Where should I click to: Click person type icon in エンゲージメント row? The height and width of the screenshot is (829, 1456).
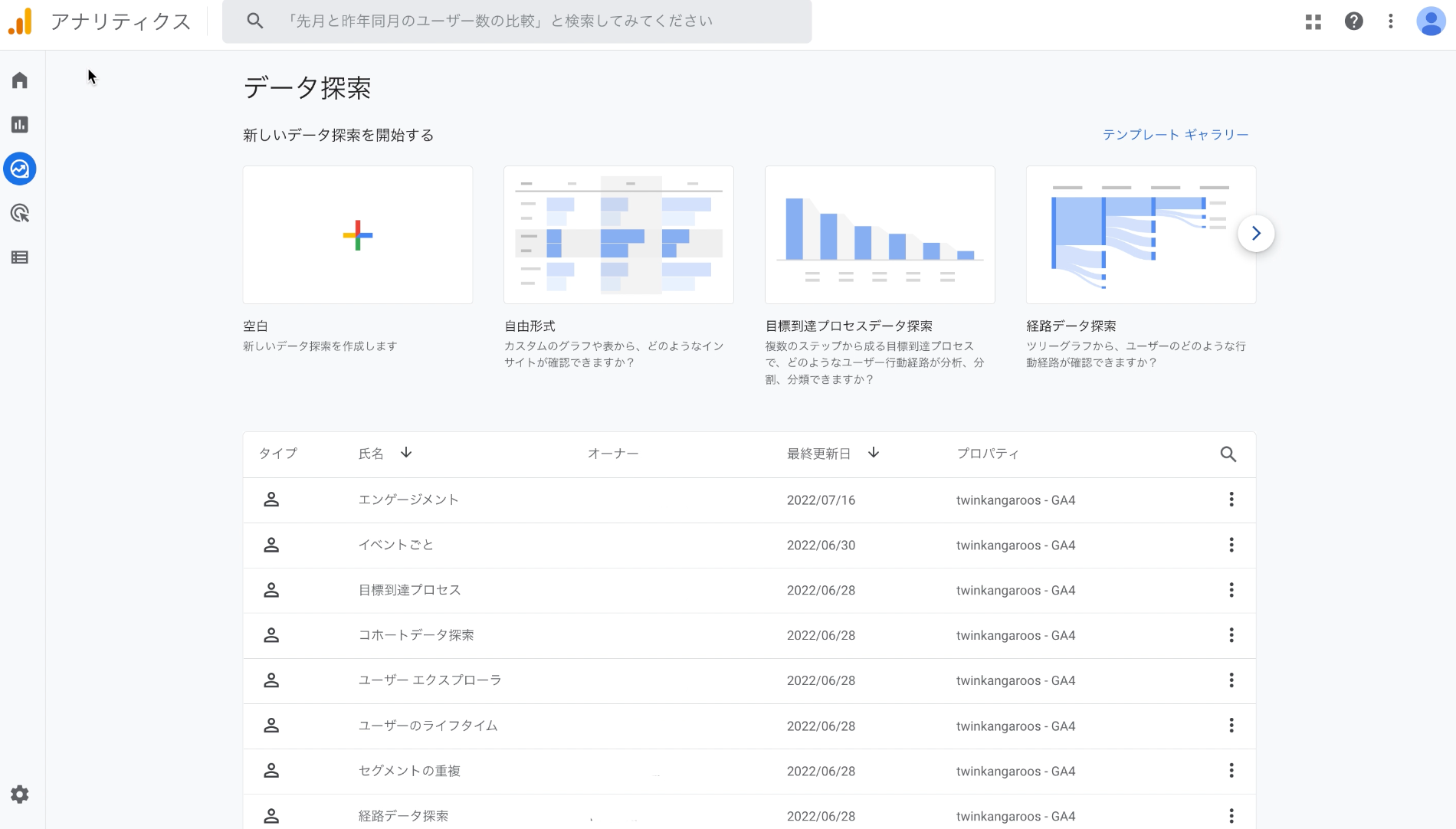point(271,500)
